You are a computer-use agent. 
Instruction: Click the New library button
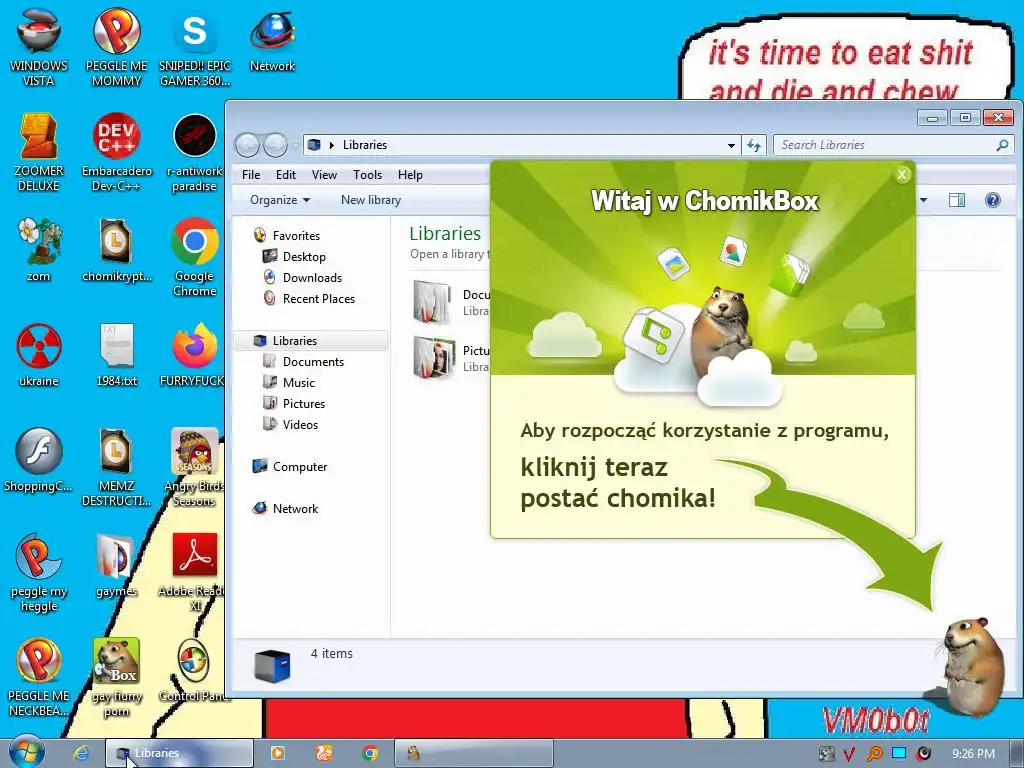point(371,200)
